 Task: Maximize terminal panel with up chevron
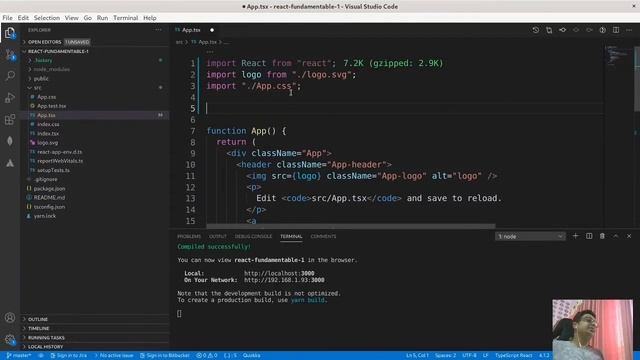pyautogui.click(x=616, y=236)
